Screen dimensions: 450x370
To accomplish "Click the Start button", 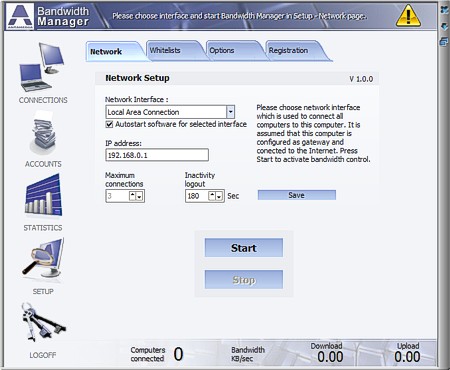I will [x=244, y=248].
